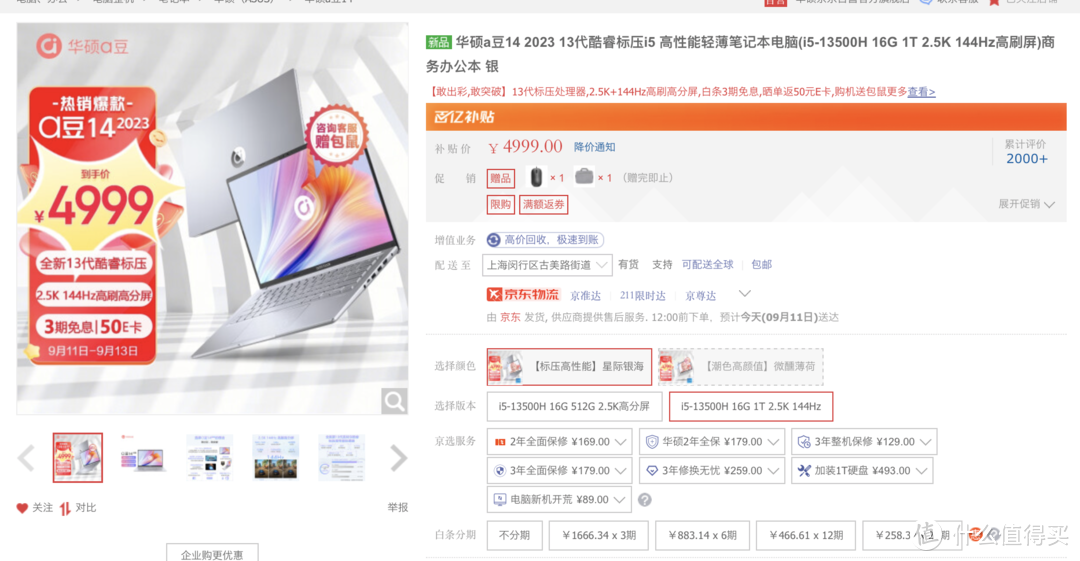Go to the next thumbnail with right arrow
The image size is (1080, 561).
398,458
